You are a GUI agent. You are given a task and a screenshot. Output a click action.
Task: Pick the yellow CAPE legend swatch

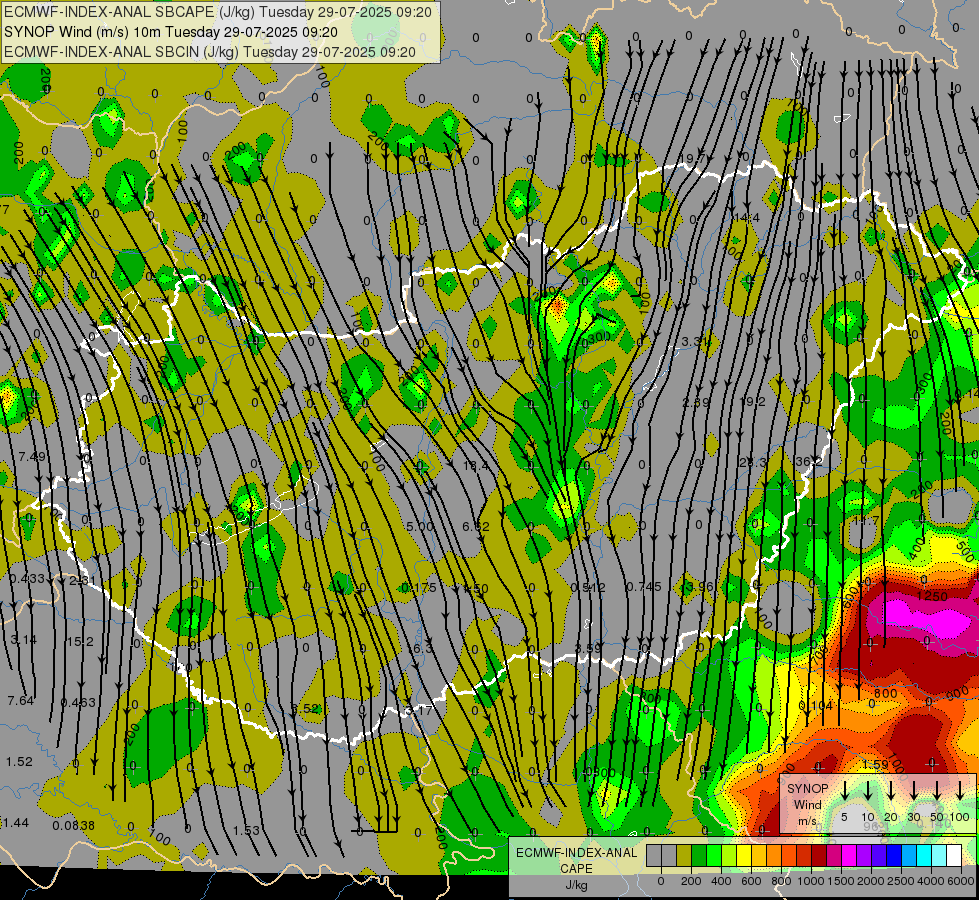coord(744,856)
